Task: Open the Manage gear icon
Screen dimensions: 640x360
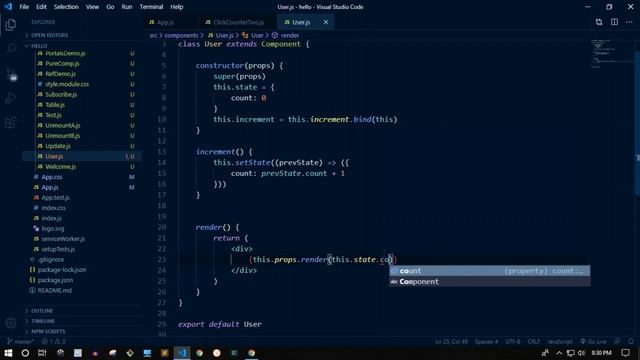Action: (x=11, y=323)
